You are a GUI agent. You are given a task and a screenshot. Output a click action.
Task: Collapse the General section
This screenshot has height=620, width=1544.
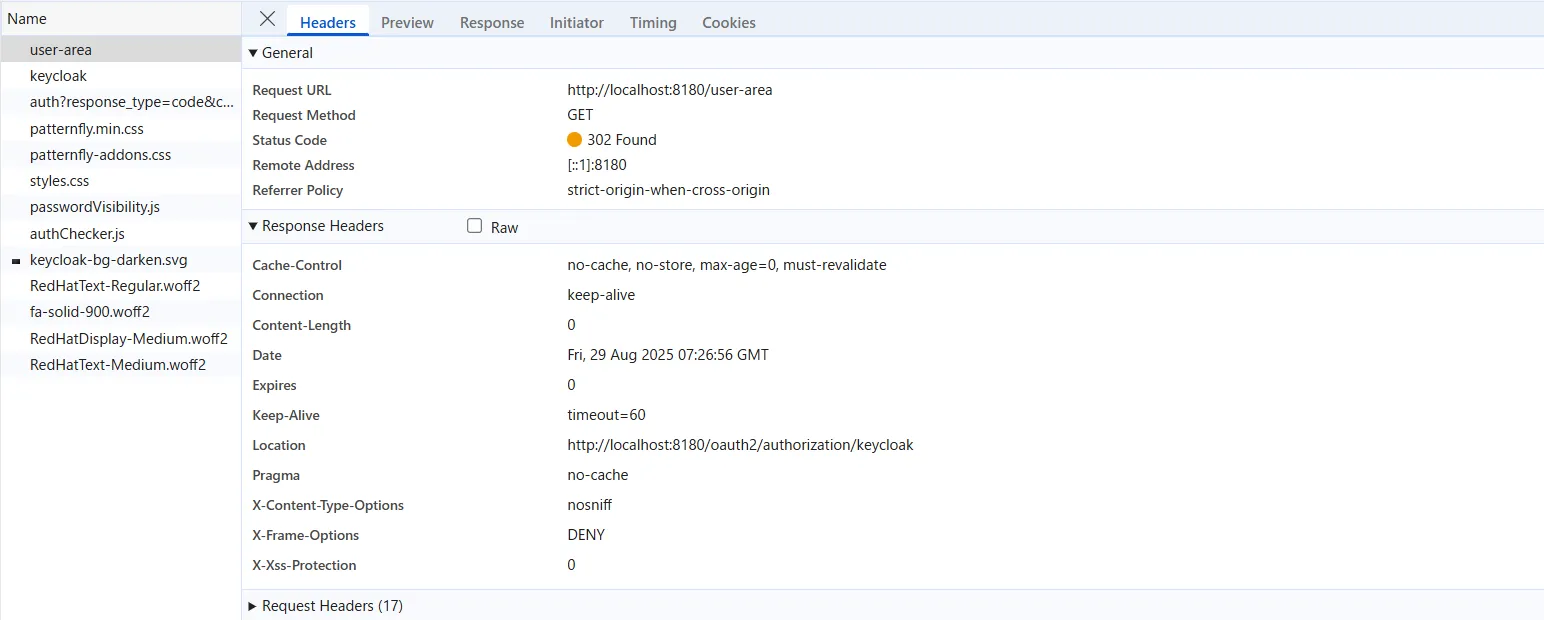point(253,53)
